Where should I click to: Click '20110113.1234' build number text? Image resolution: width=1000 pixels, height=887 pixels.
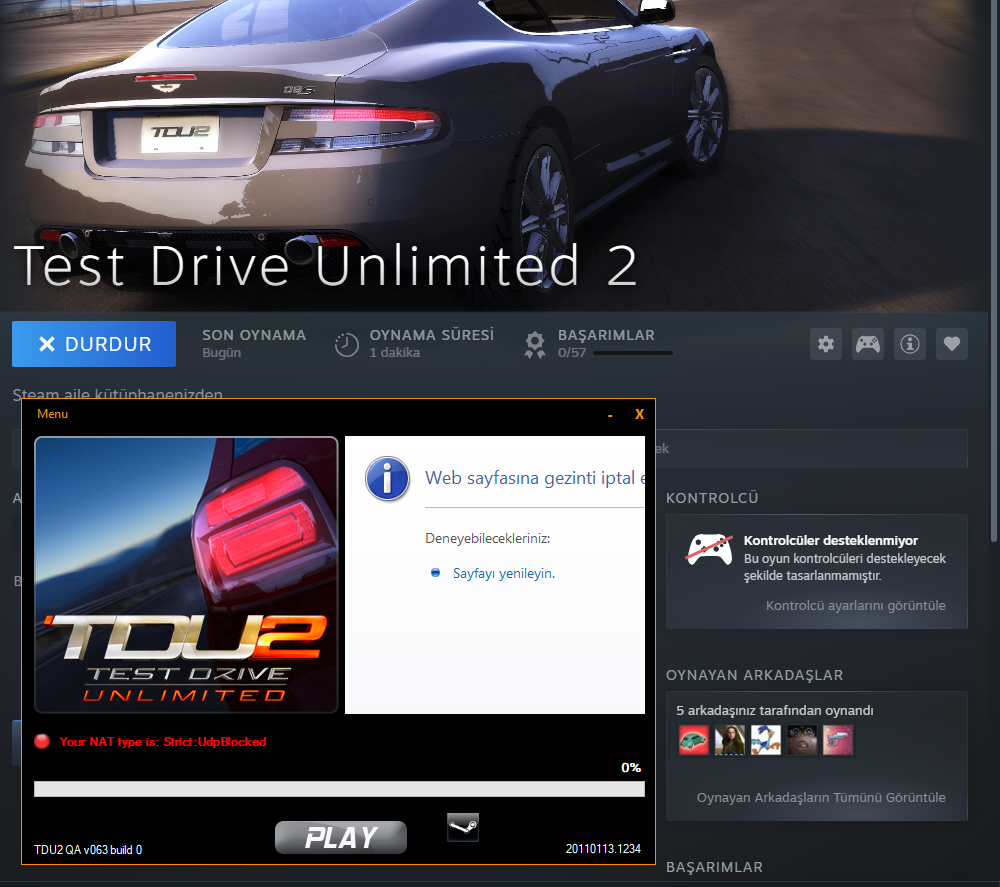[x=603, y=849]
